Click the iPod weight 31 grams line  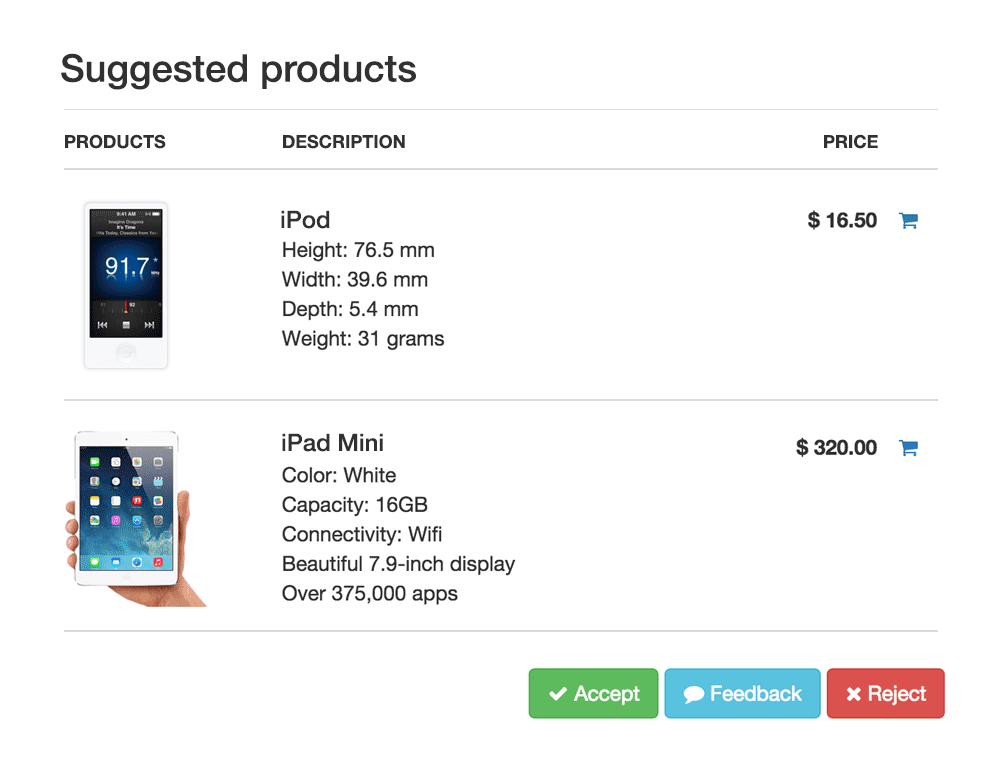pyautogui.click(x=363, y=339)
